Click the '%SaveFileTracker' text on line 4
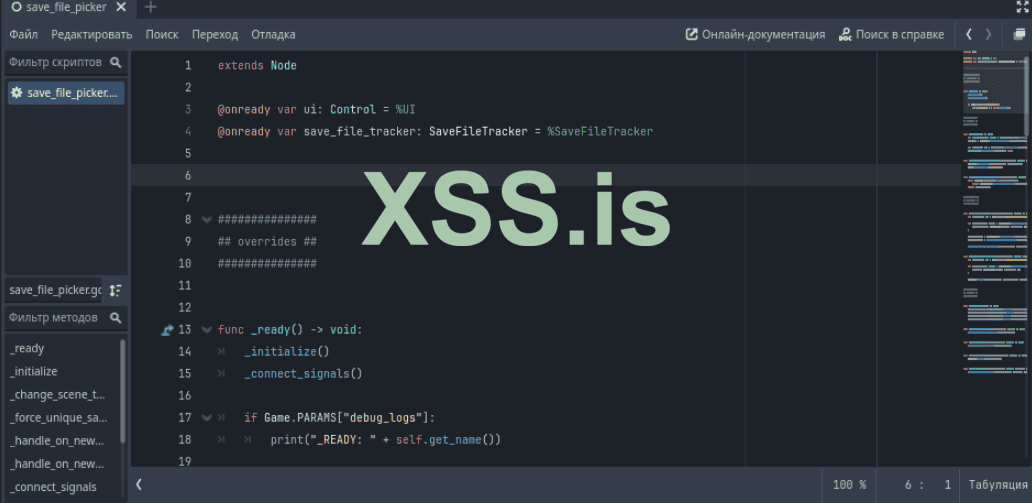 pyautogui.click(x=600, y=131)
